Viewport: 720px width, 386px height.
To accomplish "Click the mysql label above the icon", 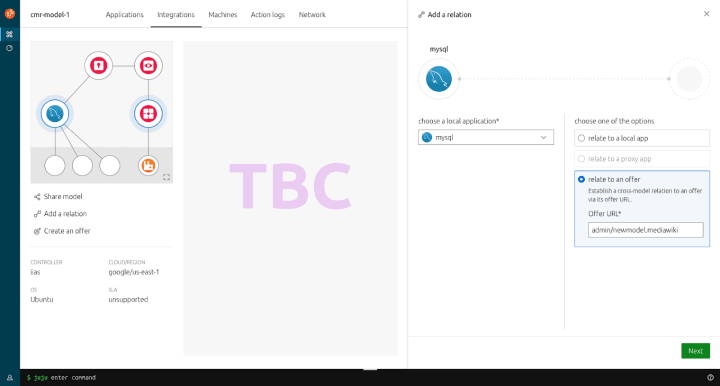I will click(439, 49).
